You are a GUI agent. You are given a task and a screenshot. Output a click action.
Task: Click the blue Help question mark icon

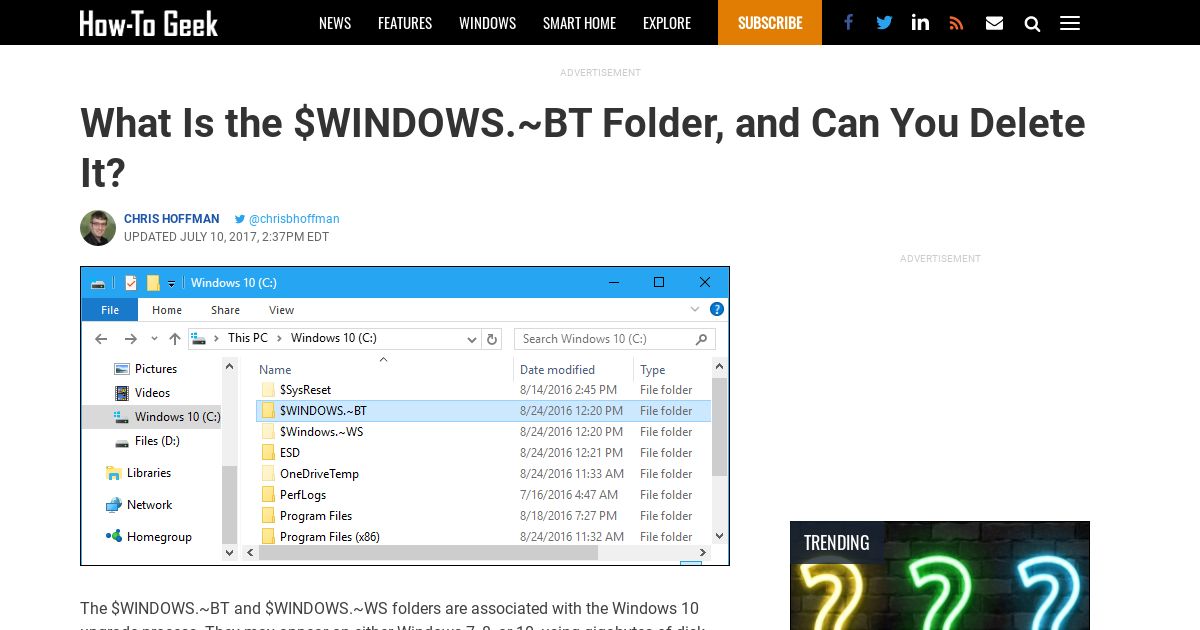[717, 310]
